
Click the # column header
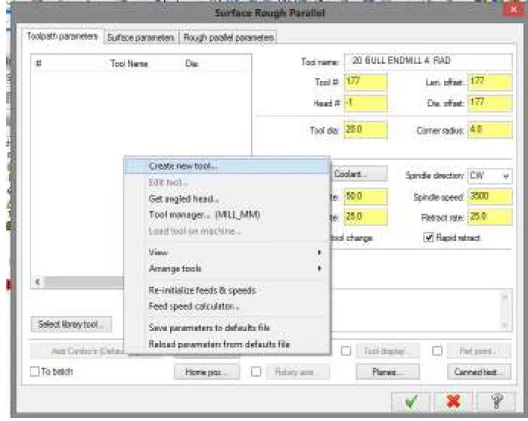coord(39,63)
